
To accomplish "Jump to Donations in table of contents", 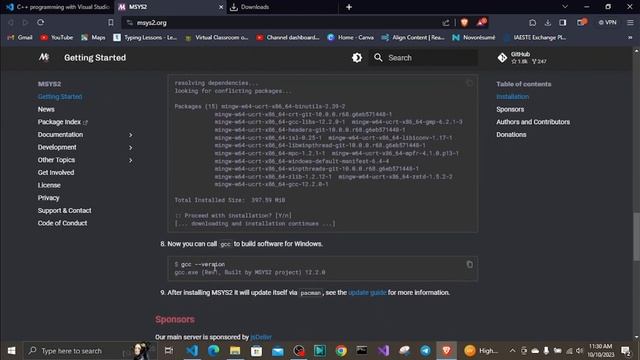I will 511,135.
